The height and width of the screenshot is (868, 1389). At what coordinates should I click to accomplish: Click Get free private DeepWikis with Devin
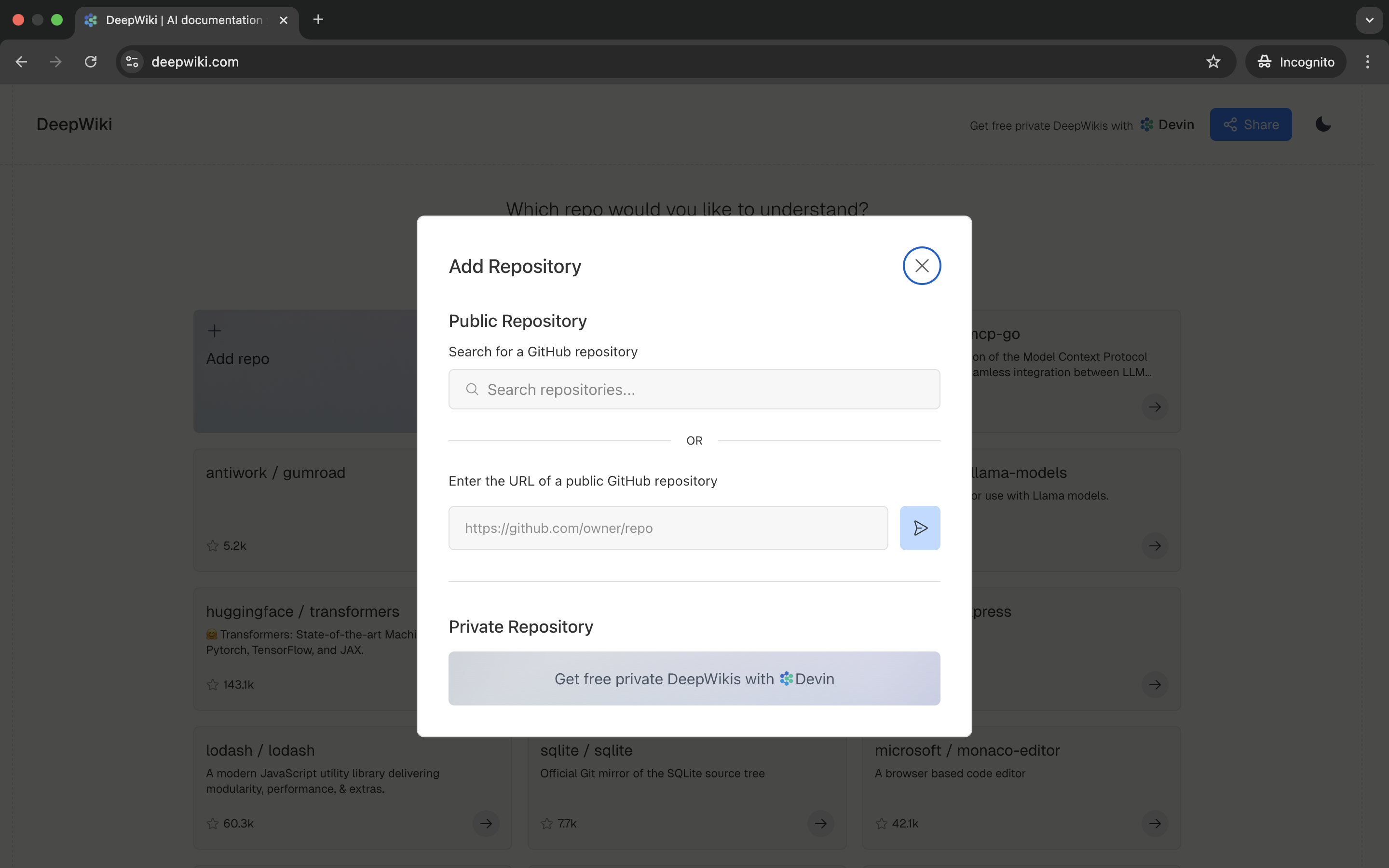click(x=694, y=678)
